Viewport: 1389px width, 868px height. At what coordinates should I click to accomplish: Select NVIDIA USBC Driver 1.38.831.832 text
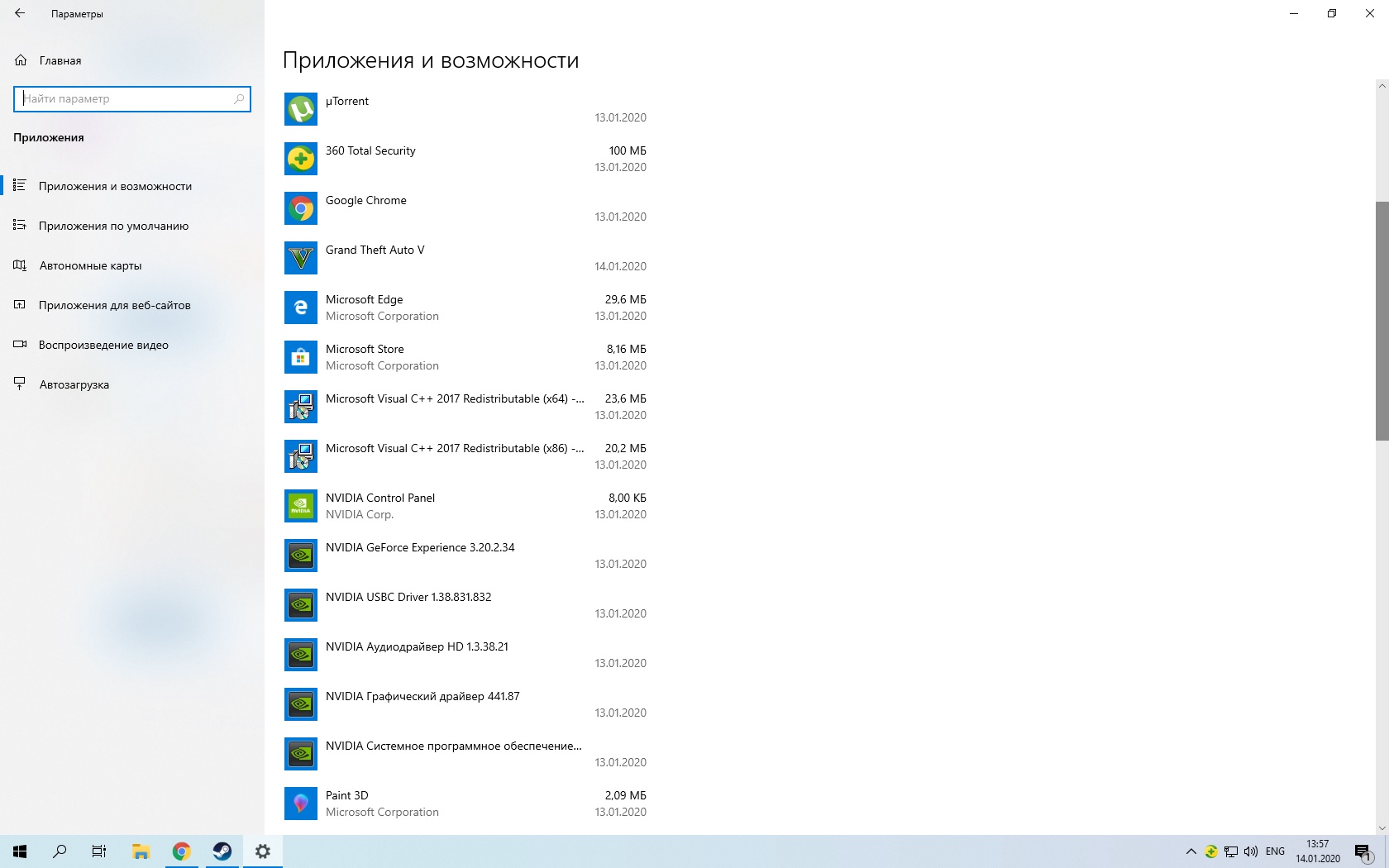point(408,597)
